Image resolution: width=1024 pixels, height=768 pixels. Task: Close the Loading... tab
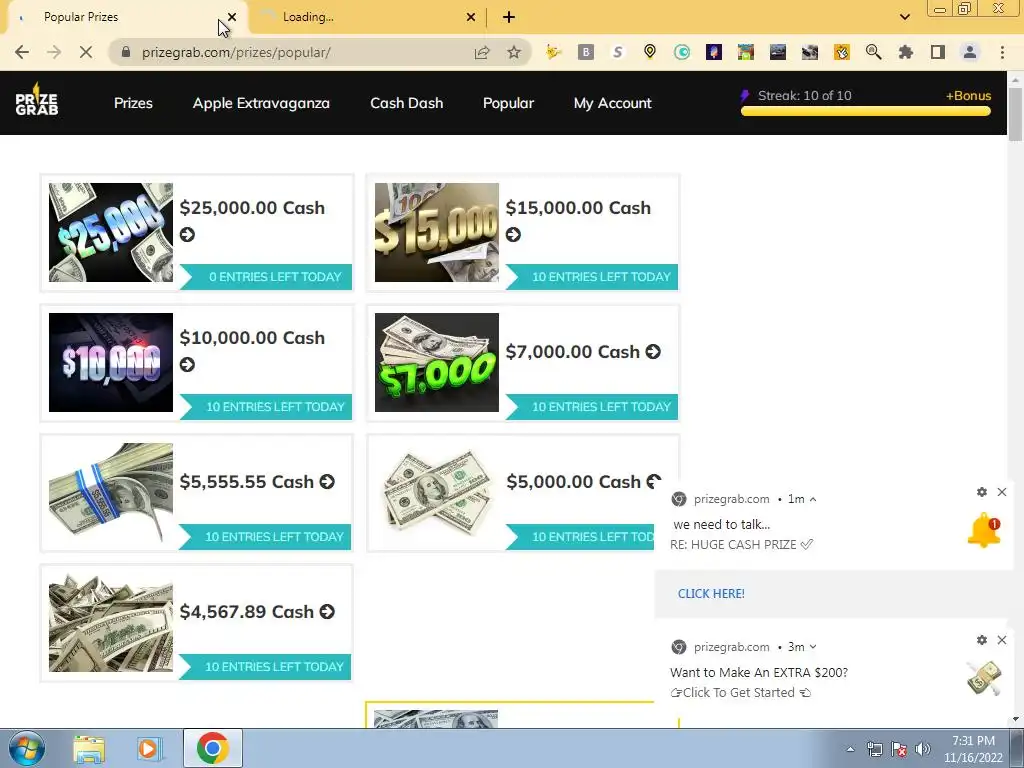[471, 17]
